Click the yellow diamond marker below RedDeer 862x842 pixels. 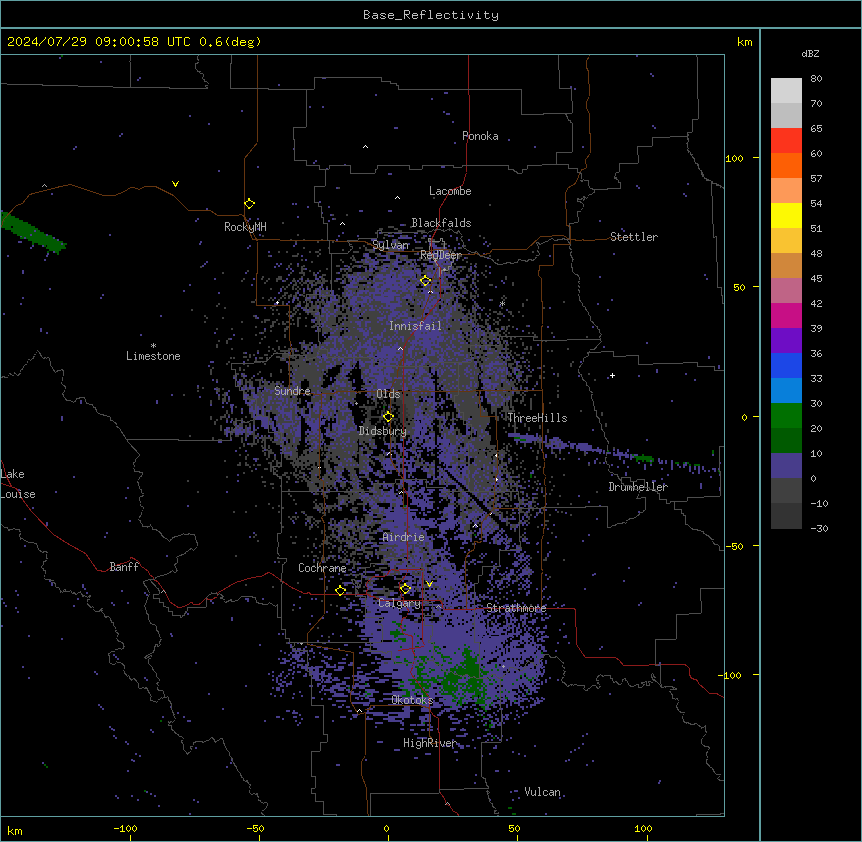[426, 281]
